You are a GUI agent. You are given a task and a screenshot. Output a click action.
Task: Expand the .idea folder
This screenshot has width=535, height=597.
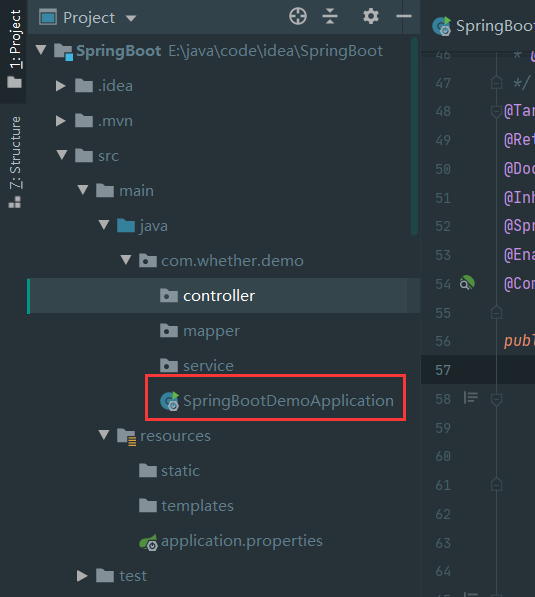pos(61,86)
